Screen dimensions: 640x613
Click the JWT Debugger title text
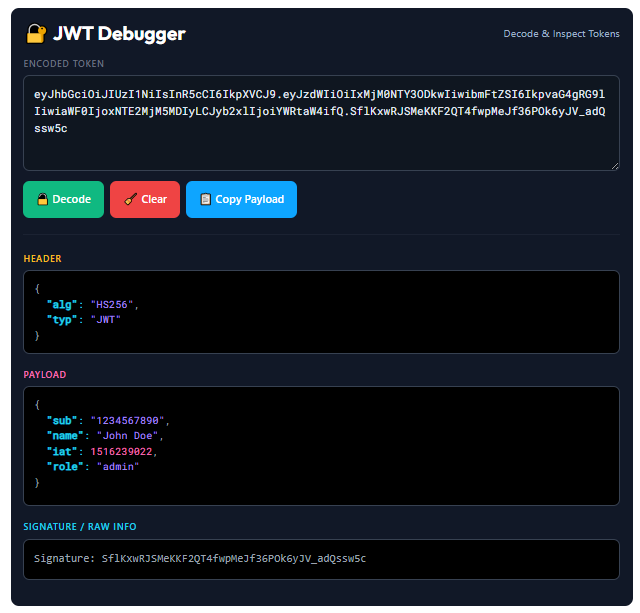tap(119, 34)
